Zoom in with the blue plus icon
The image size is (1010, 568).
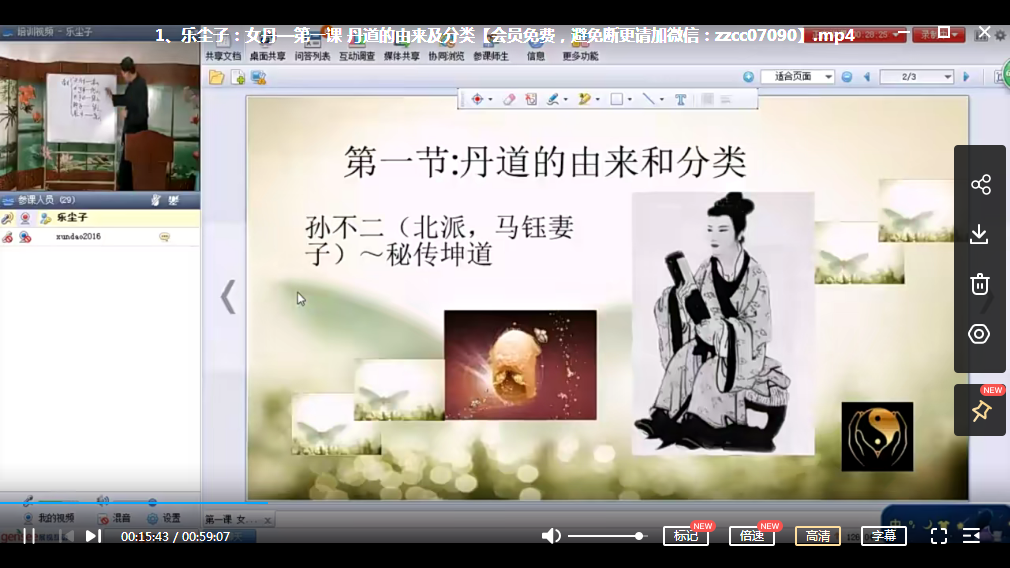point(748,77)
